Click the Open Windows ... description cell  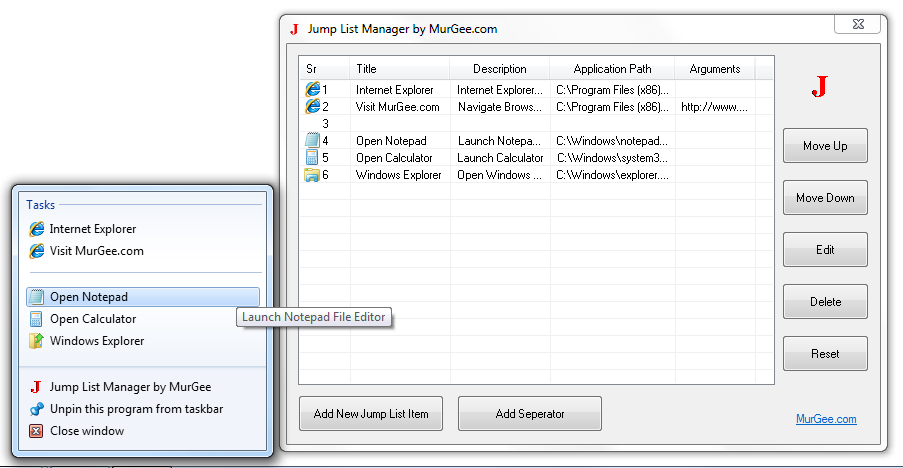pos(499,175)
